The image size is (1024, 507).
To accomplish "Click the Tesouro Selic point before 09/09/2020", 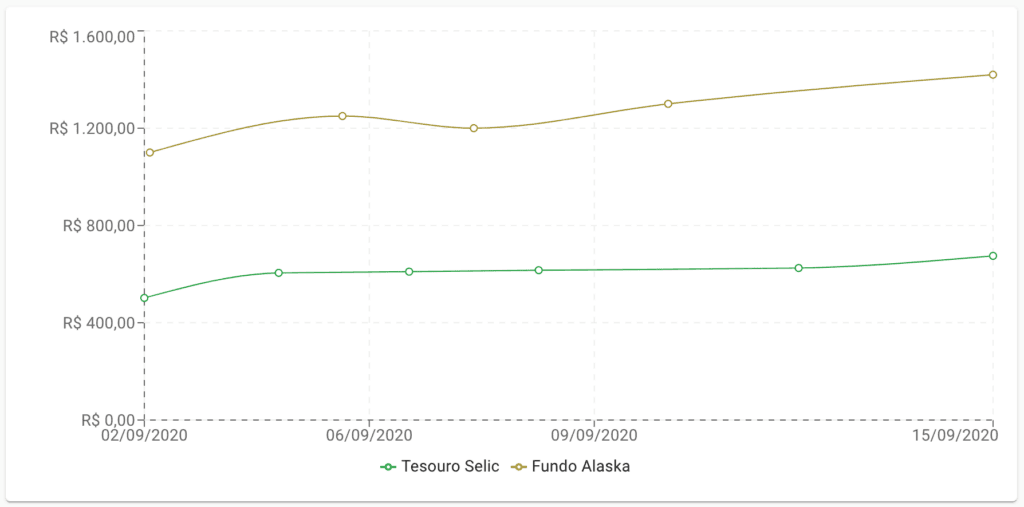I will coord(539,270).
